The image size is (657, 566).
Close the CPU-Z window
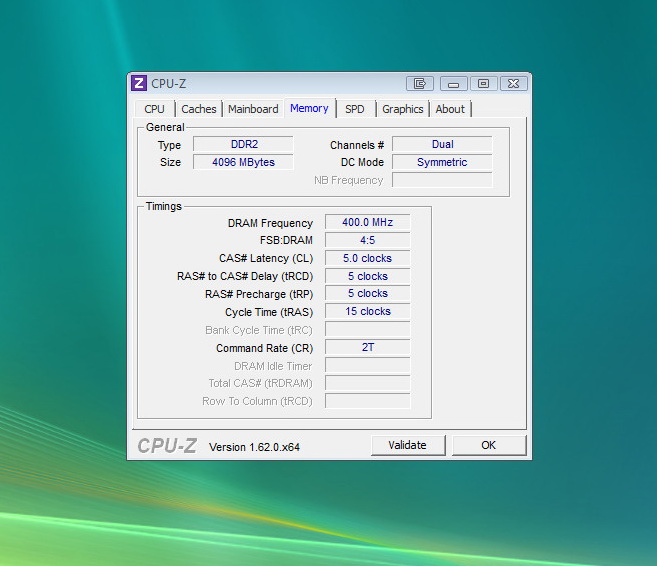pyautogui.click(x=514, y=83)
